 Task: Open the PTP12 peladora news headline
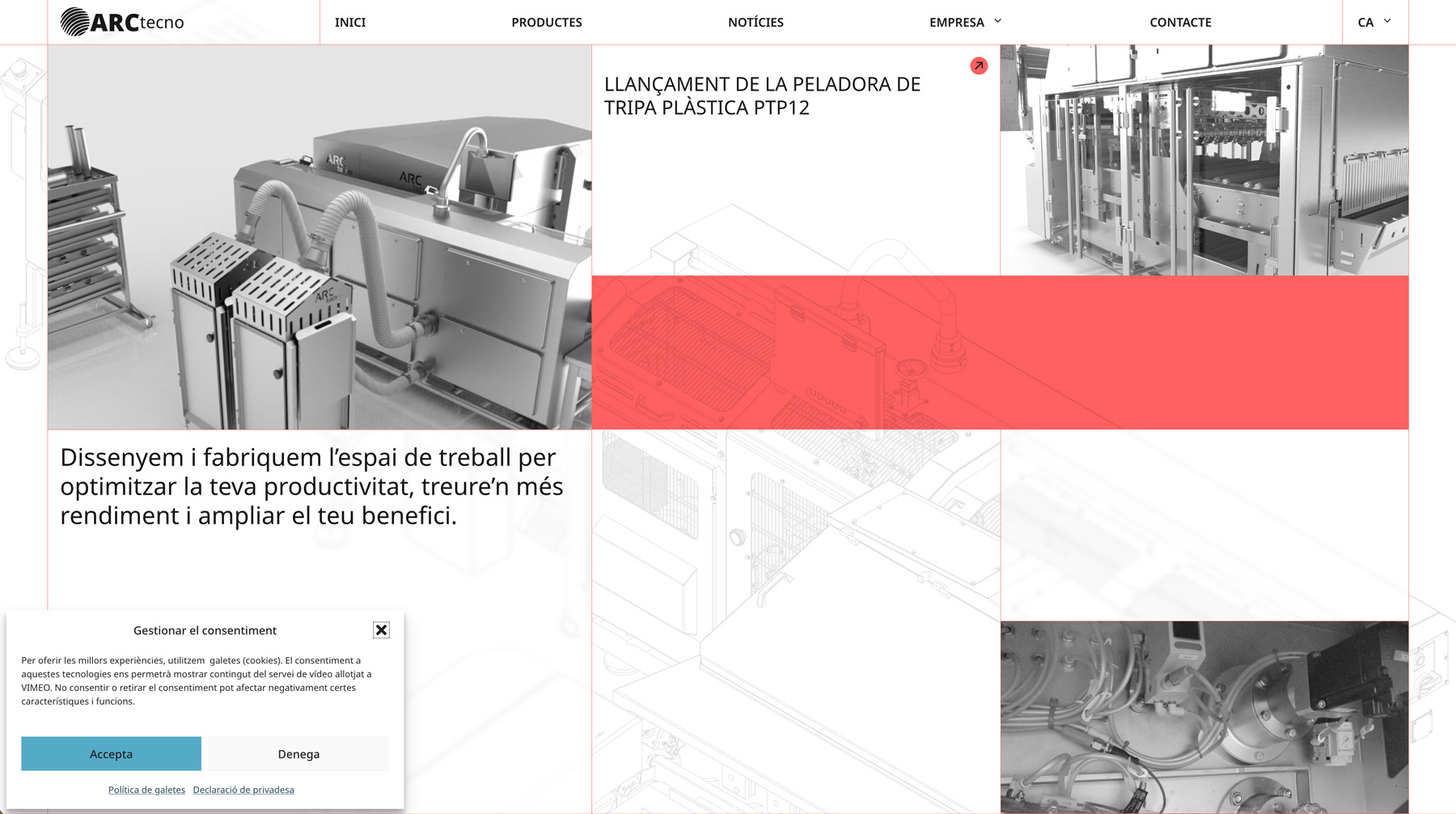click(x=762, y=95)
